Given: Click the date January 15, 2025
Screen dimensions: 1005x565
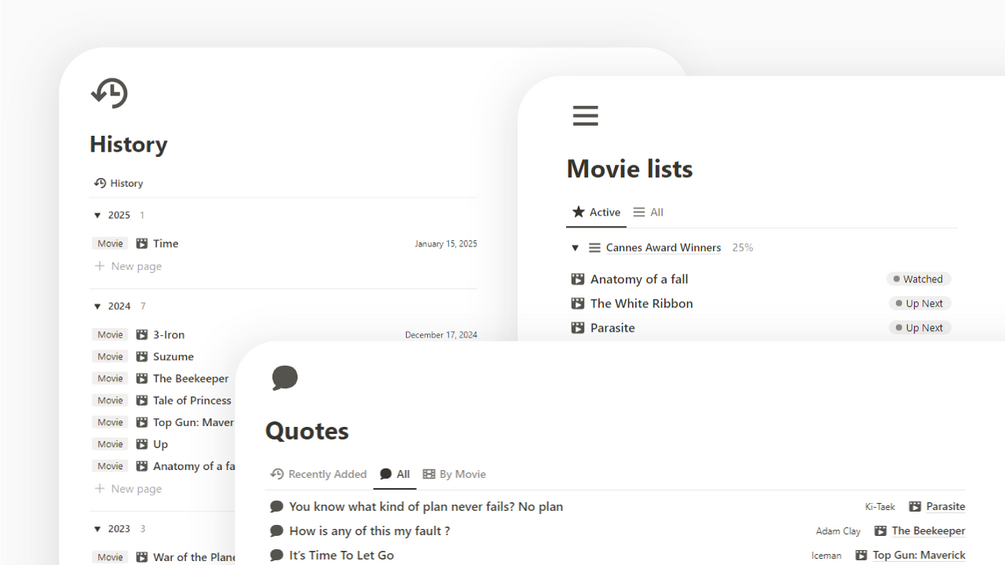Looking at the screenshot, I should 445,243.
